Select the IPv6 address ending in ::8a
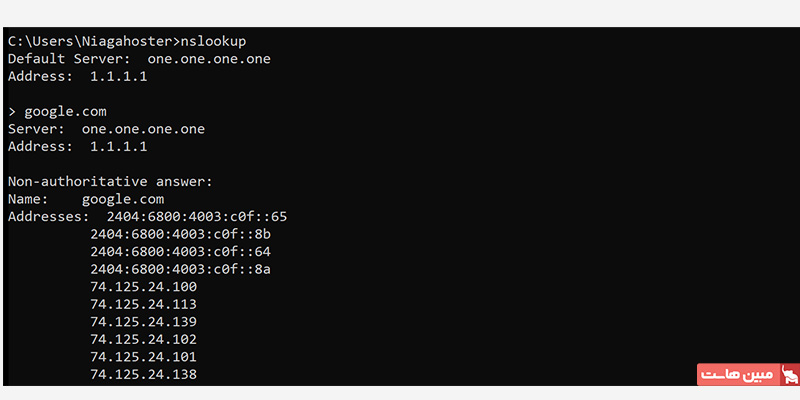 (x=181, y=269)
